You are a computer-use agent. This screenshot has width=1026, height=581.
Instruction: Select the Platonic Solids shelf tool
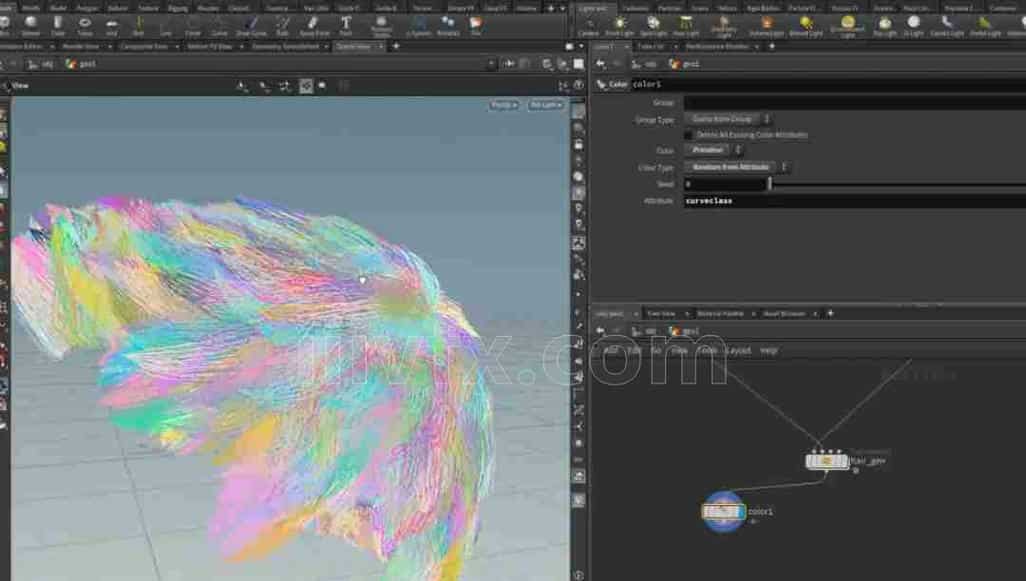pos(381,26)
